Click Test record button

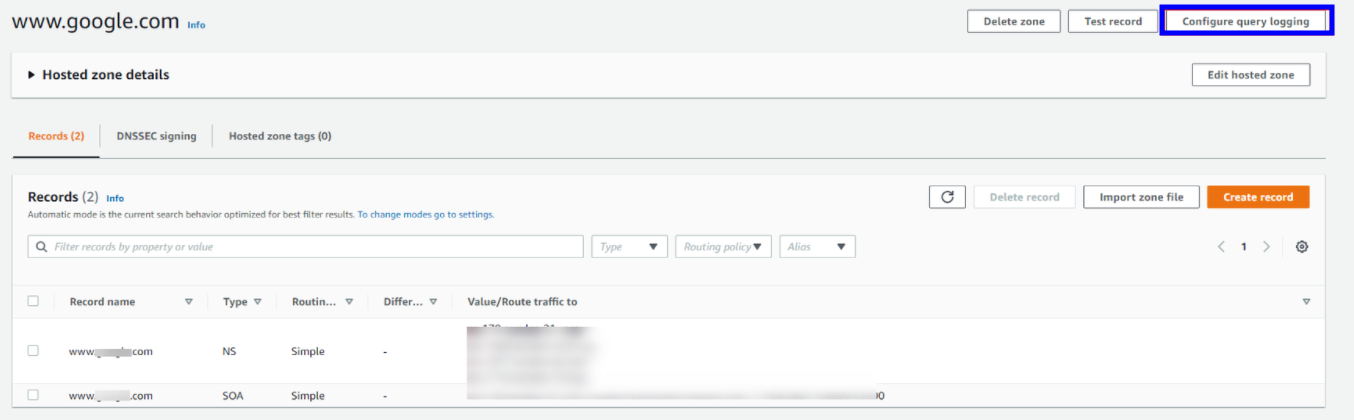pyautogui.click(x=1113, y=21)
